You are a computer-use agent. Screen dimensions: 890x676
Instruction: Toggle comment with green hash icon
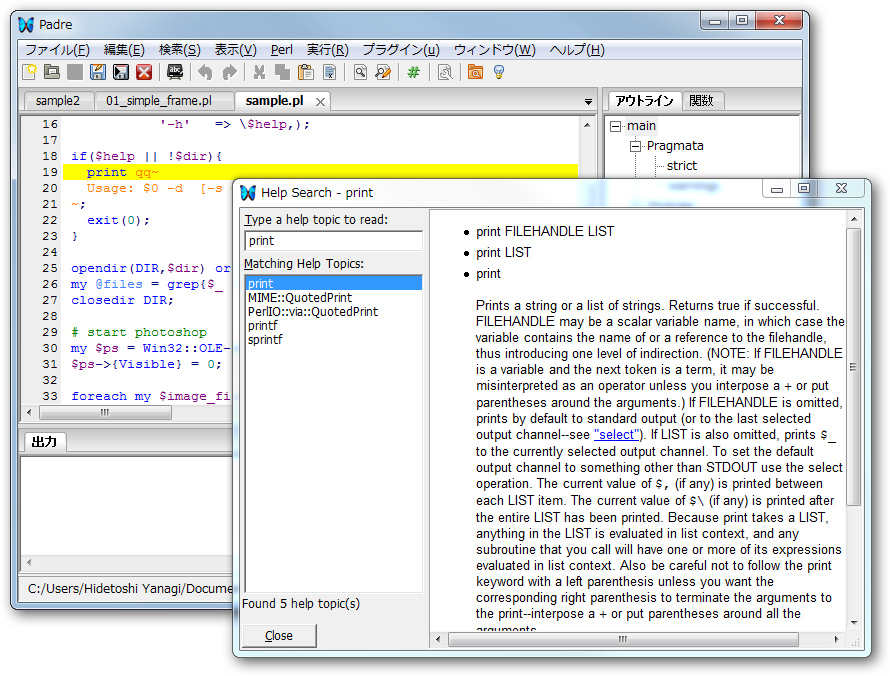coord(413,72)
